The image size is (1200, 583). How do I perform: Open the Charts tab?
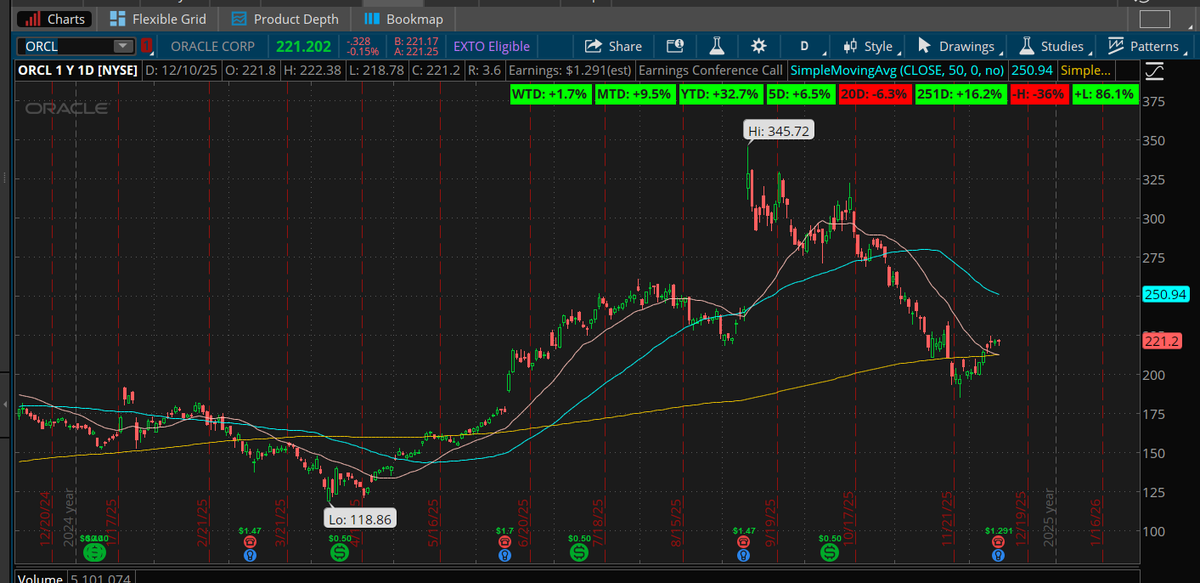click(x=56, y=19)
